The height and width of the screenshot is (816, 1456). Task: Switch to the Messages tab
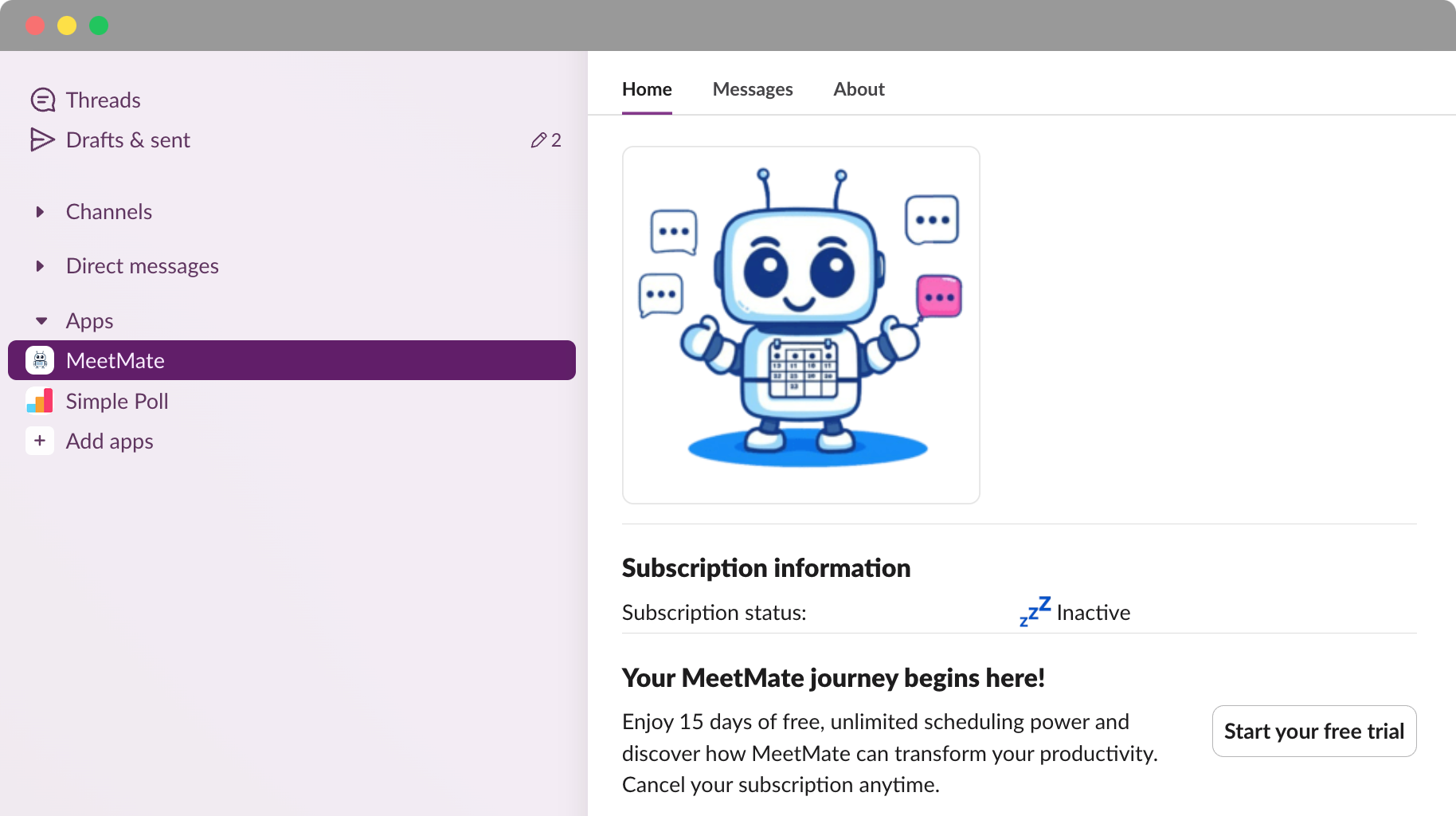point(753,89)
